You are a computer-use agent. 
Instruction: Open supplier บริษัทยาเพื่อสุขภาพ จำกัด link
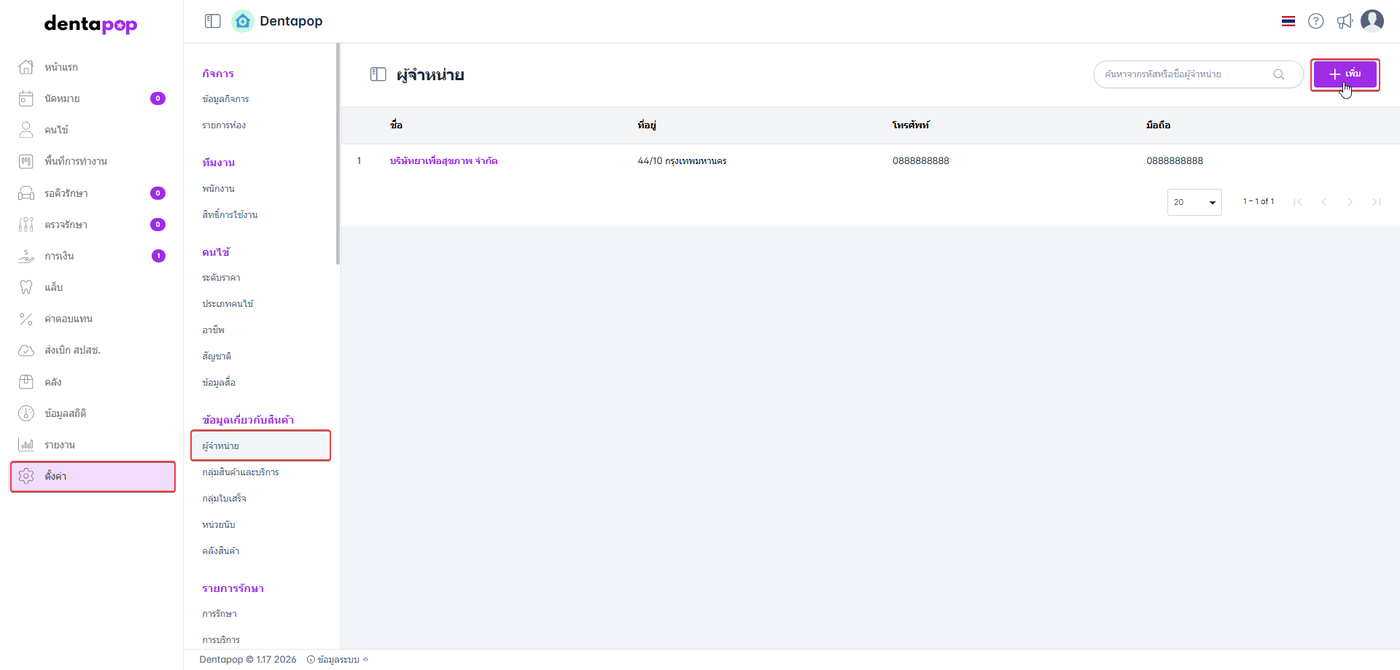[444, 161]
